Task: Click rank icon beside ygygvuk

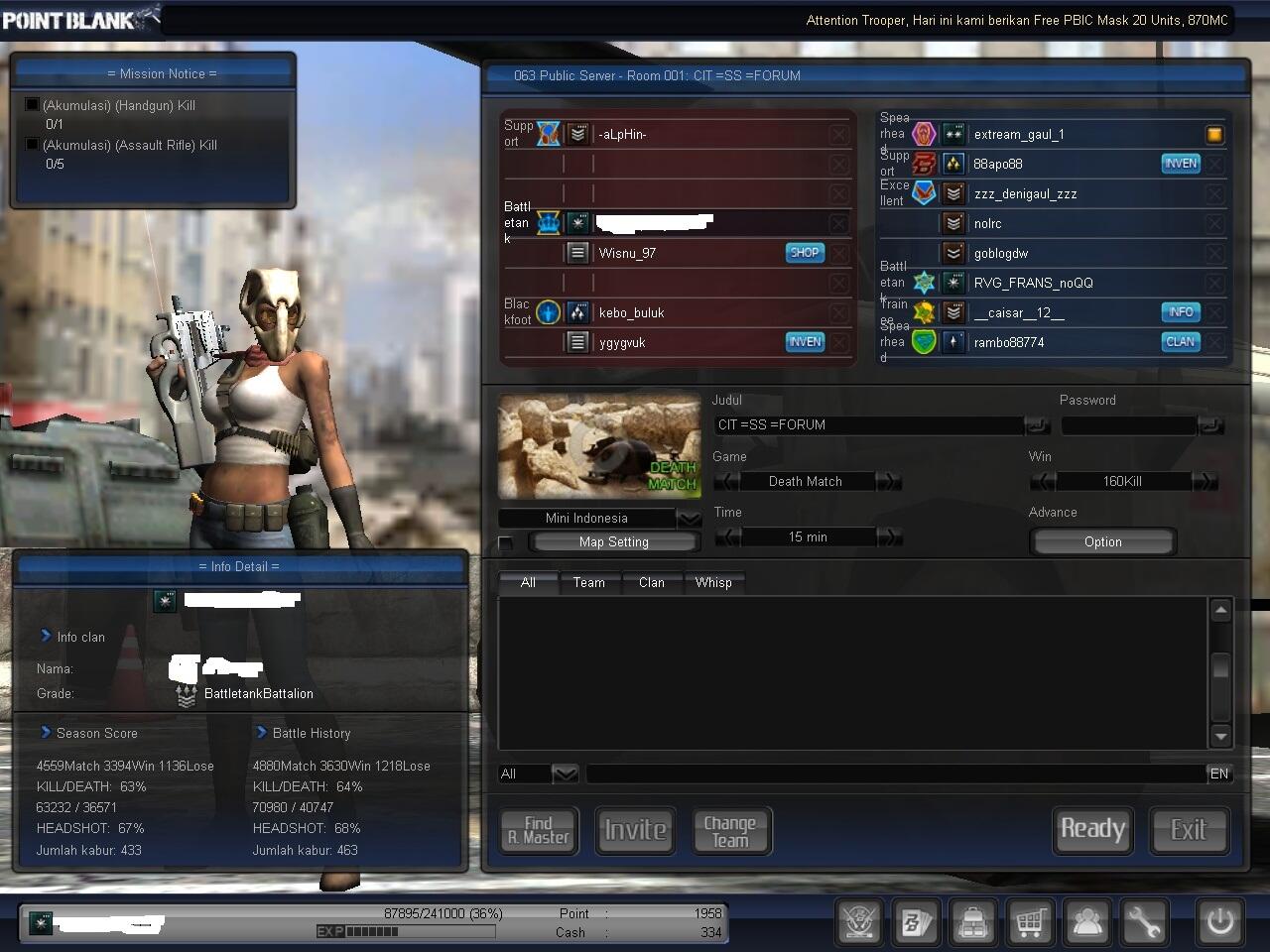Action: click(x=578, y=342)
